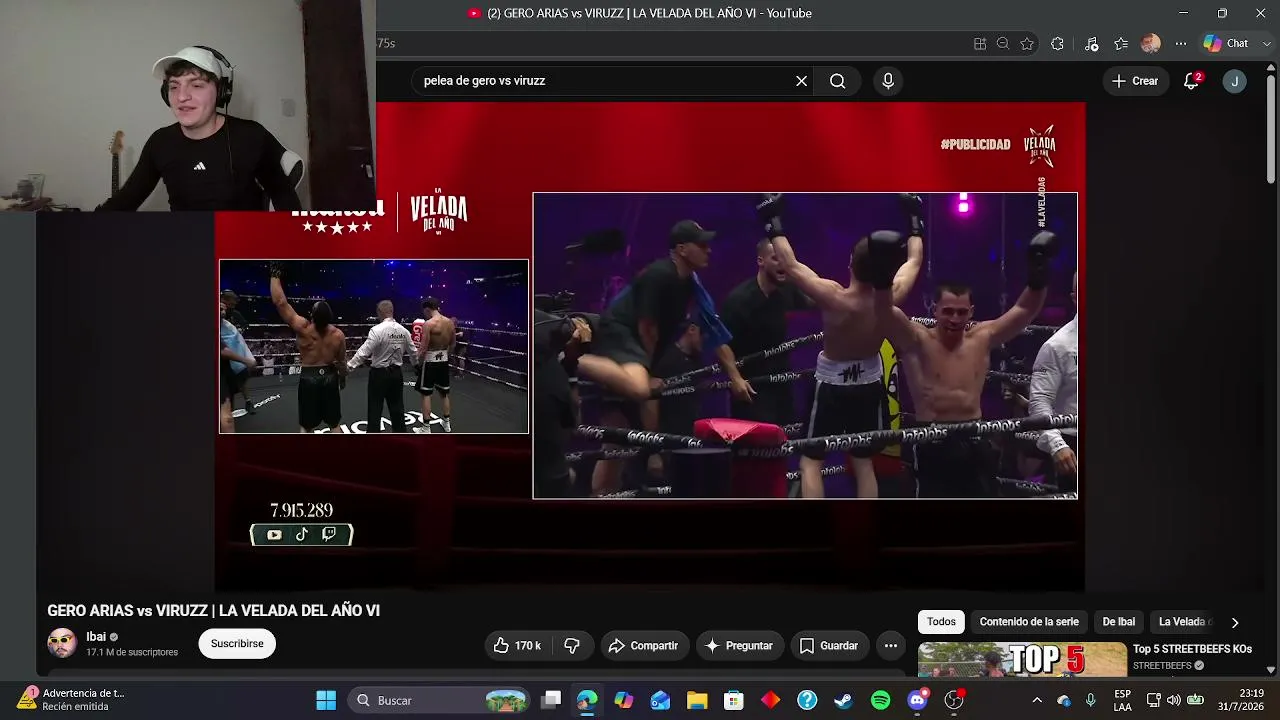
Task: Open the ESP LAA language switcher
Action: point(1123,700)
